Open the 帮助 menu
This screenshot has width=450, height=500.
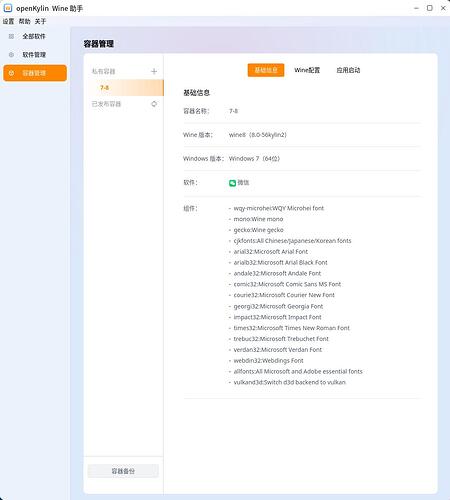click(x=24, y=22)
